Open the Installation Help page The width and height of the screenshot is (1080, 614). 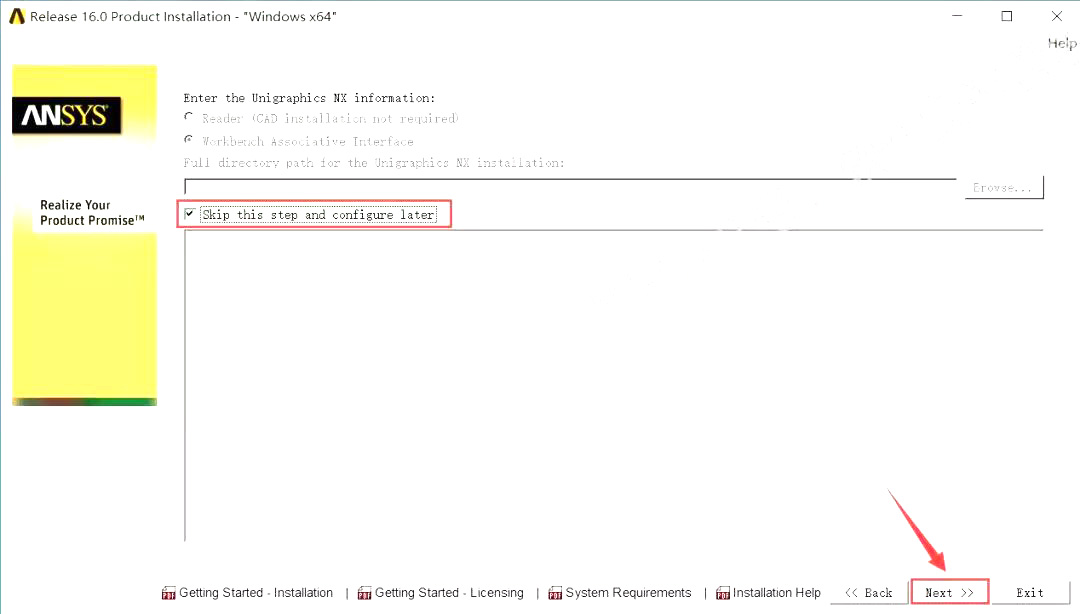[x=777, y=592]
